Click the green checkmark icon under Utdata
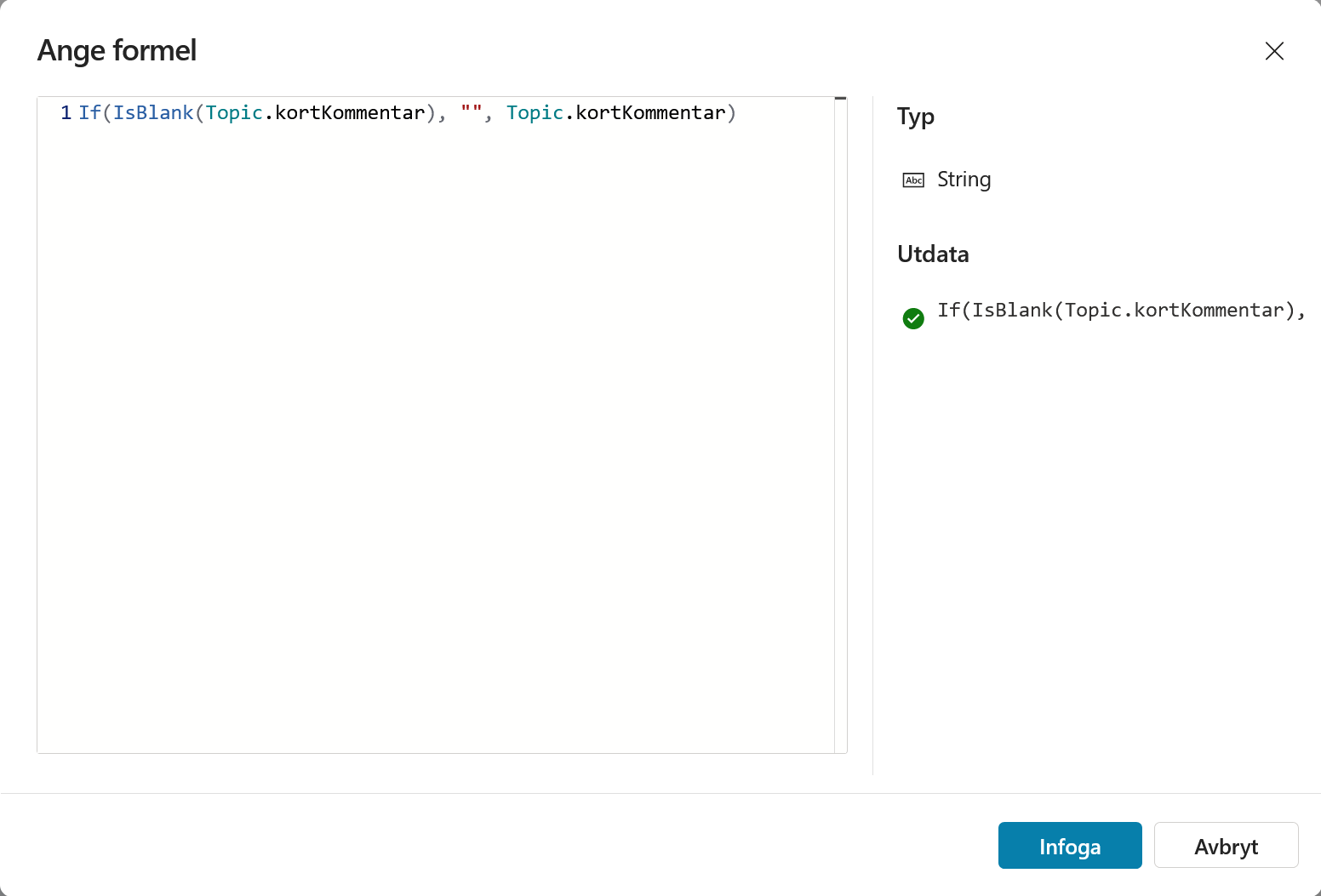1321x896 pixels. [x=913, y=318]
